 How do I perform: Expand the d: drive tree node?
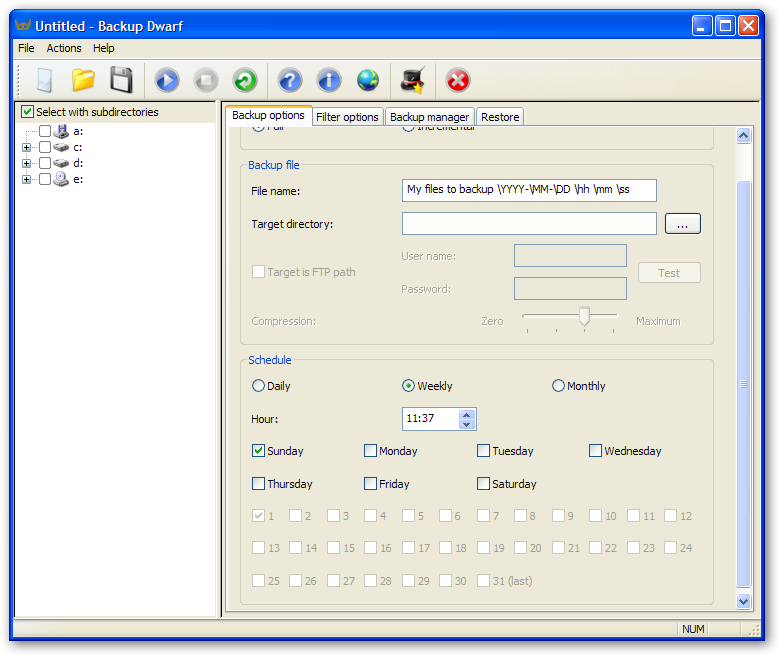27,164
